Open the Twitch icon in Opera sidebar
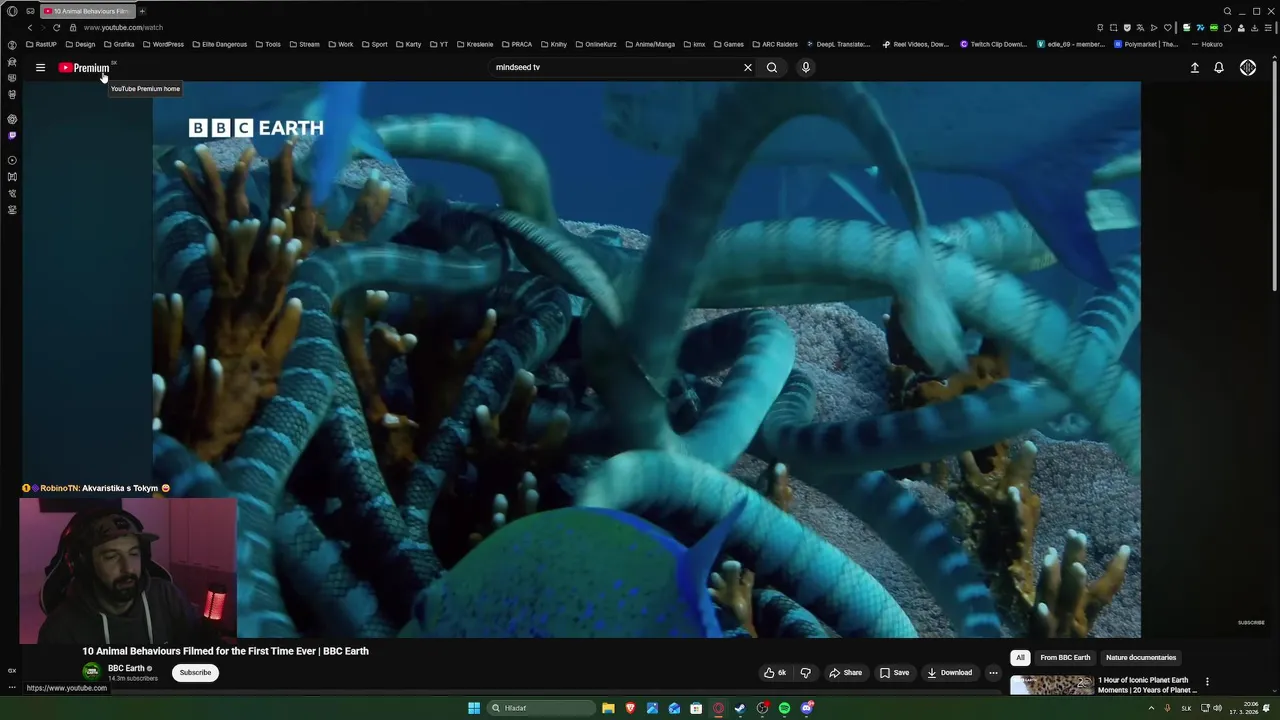This screenshot has height=720, width=1280. click(x=12, y=135)
